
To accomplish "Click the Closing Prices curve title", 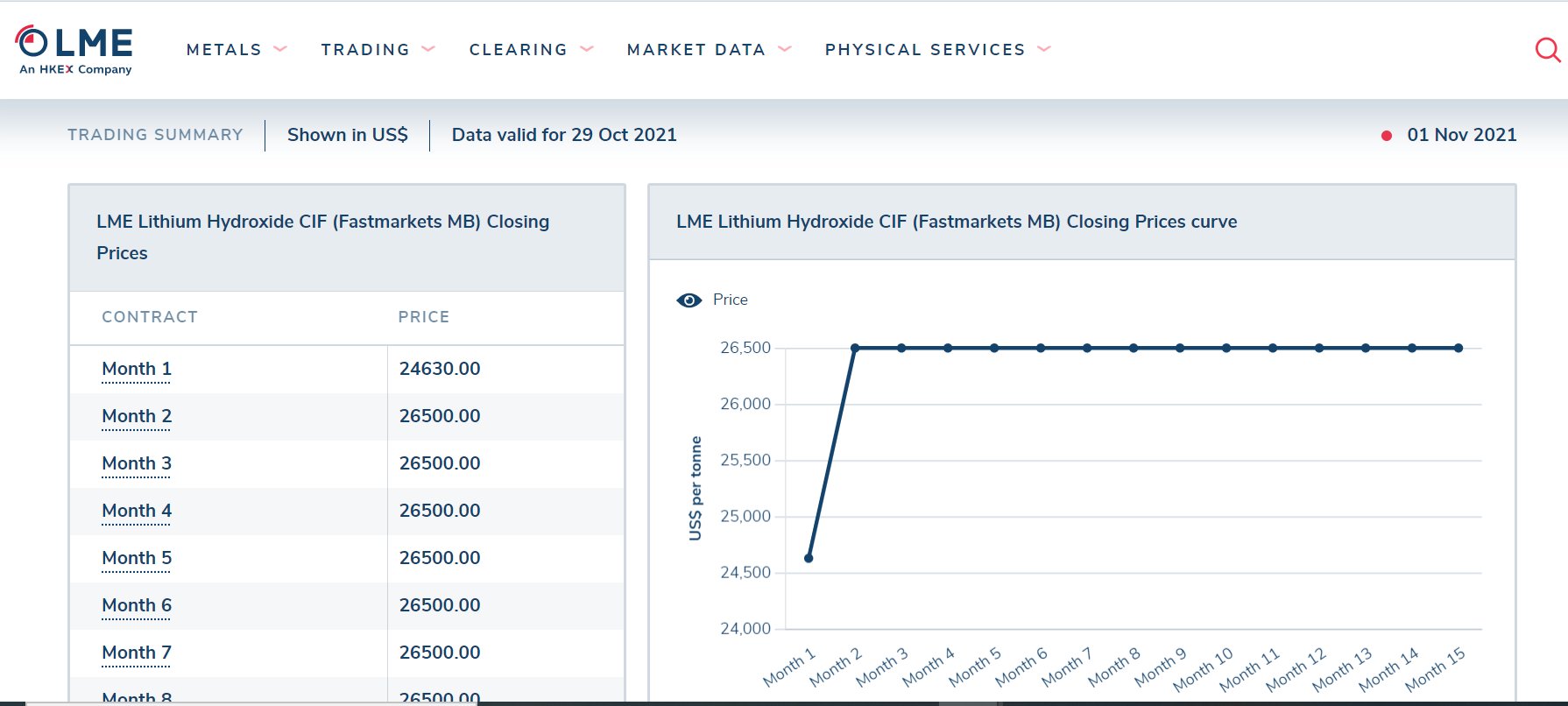I will [957, 222].
